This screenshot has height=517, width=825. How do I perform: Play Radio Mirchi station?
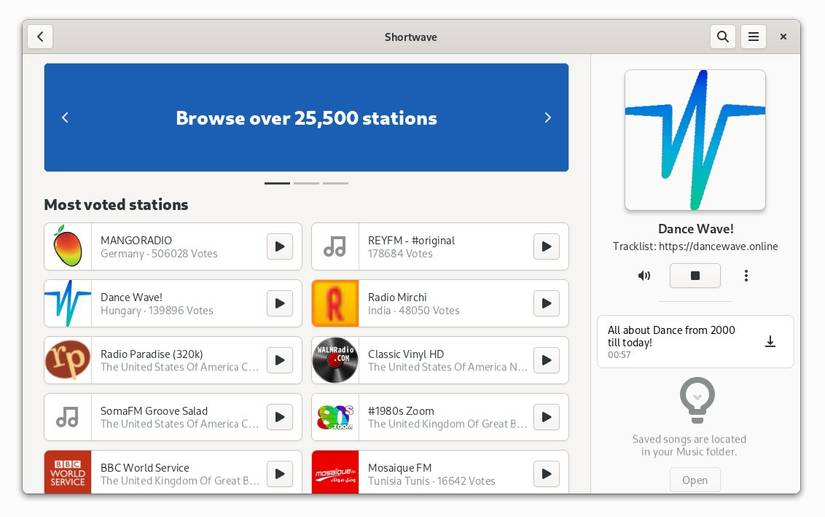coord(547,303)
